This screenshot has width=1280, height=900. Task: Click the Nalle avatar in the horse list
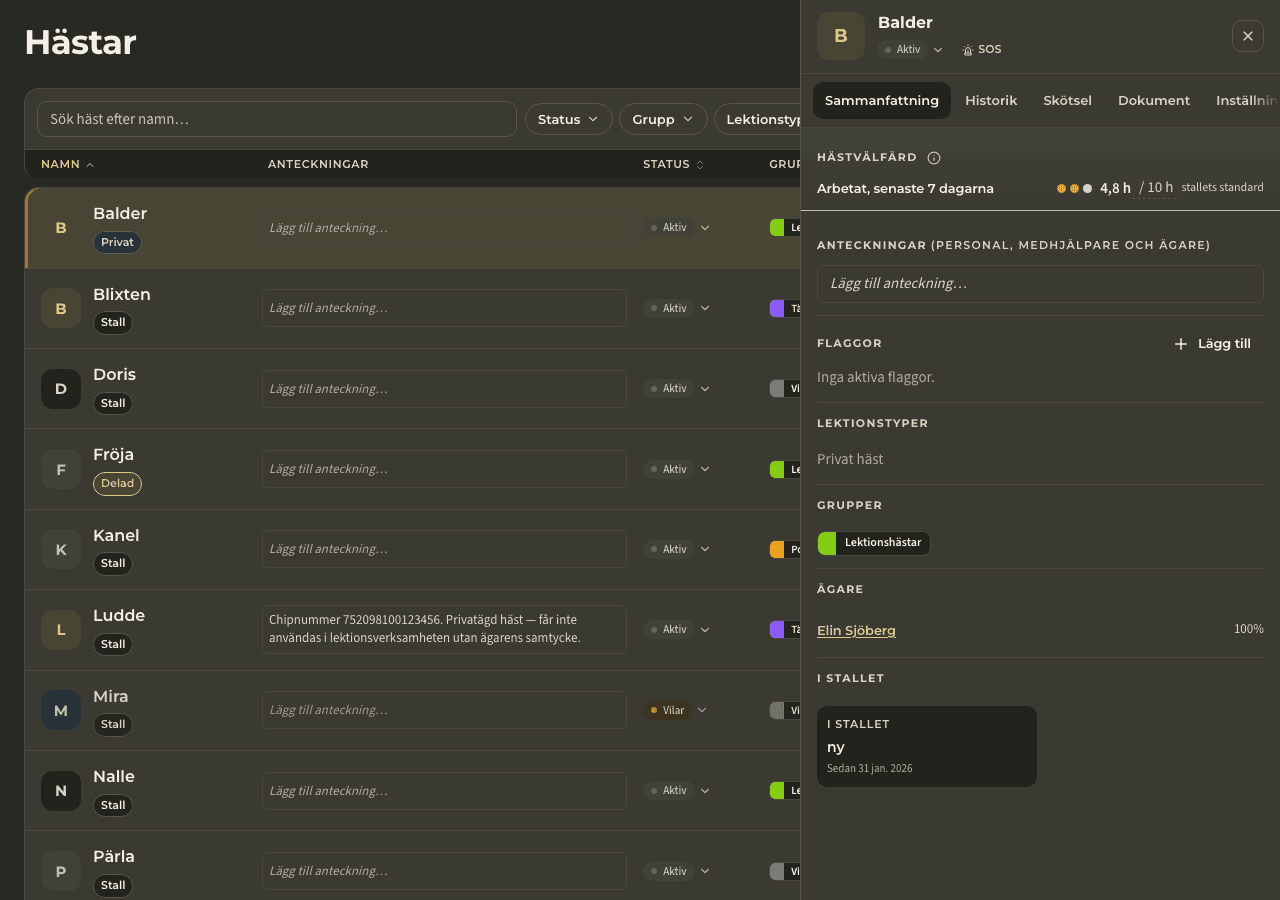pyautogui.click(x=61, y=791)
